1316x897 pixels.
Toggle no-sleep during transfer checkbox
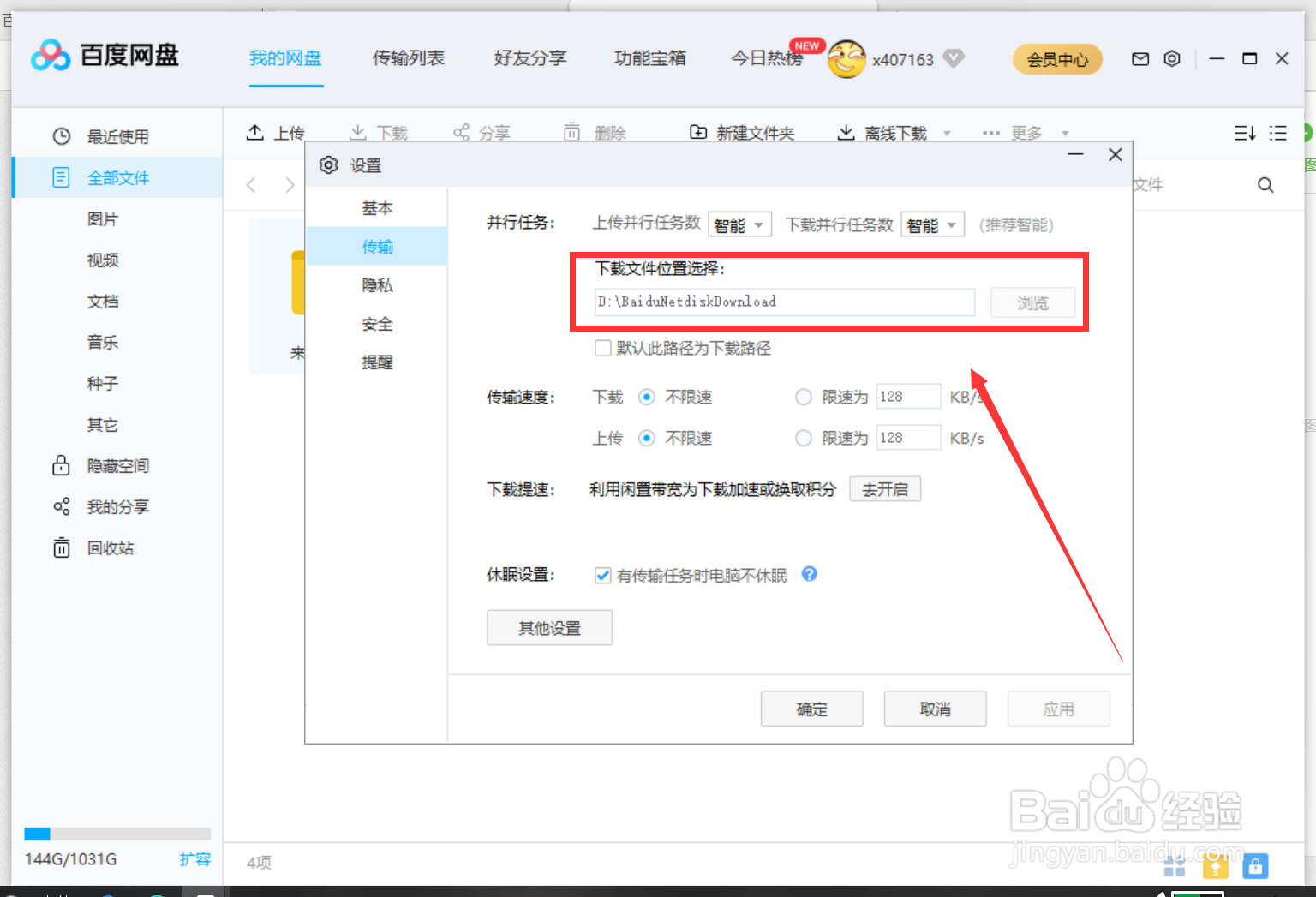point(603,575)
